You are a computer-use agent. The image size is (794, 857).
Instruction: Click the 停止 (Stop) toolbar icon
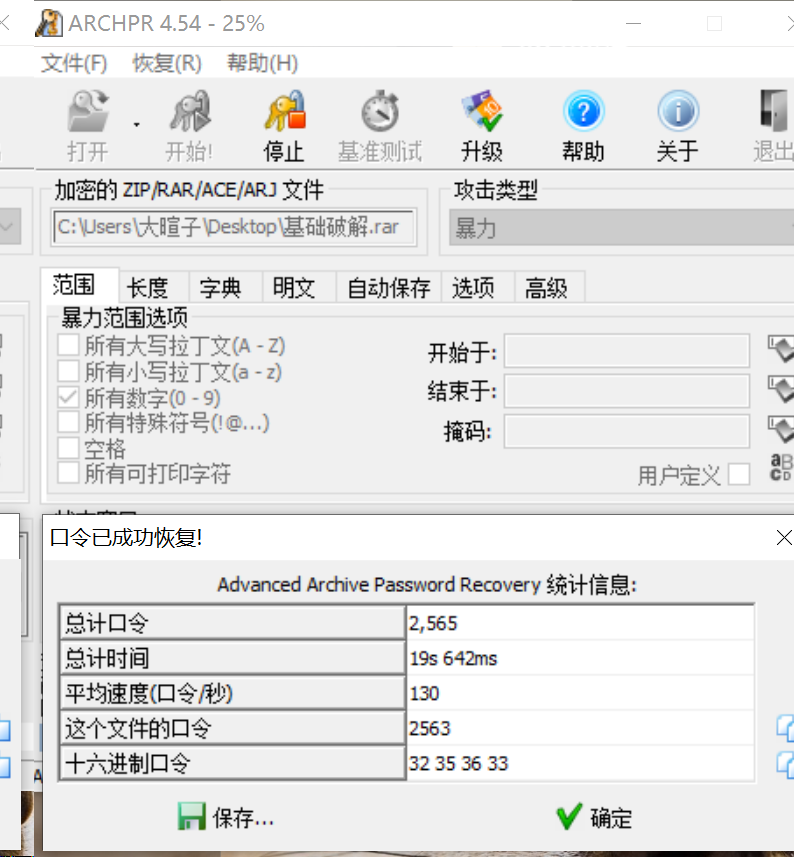point(284,111)
